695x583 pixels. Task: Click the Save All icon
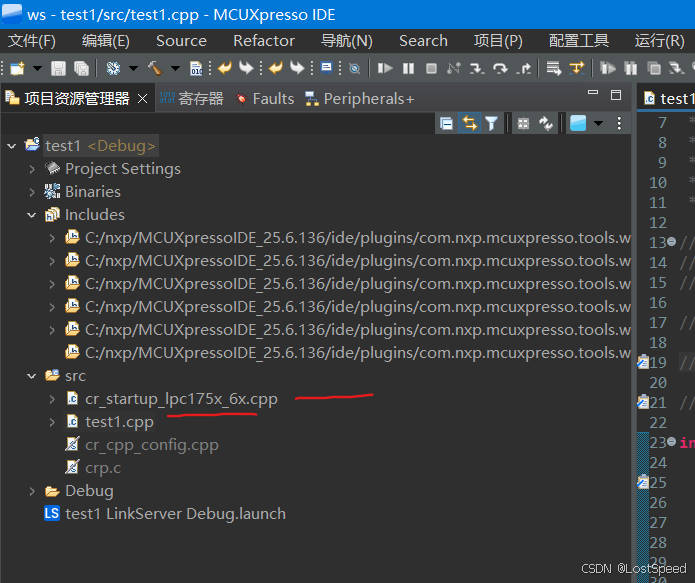click(81, 68)
